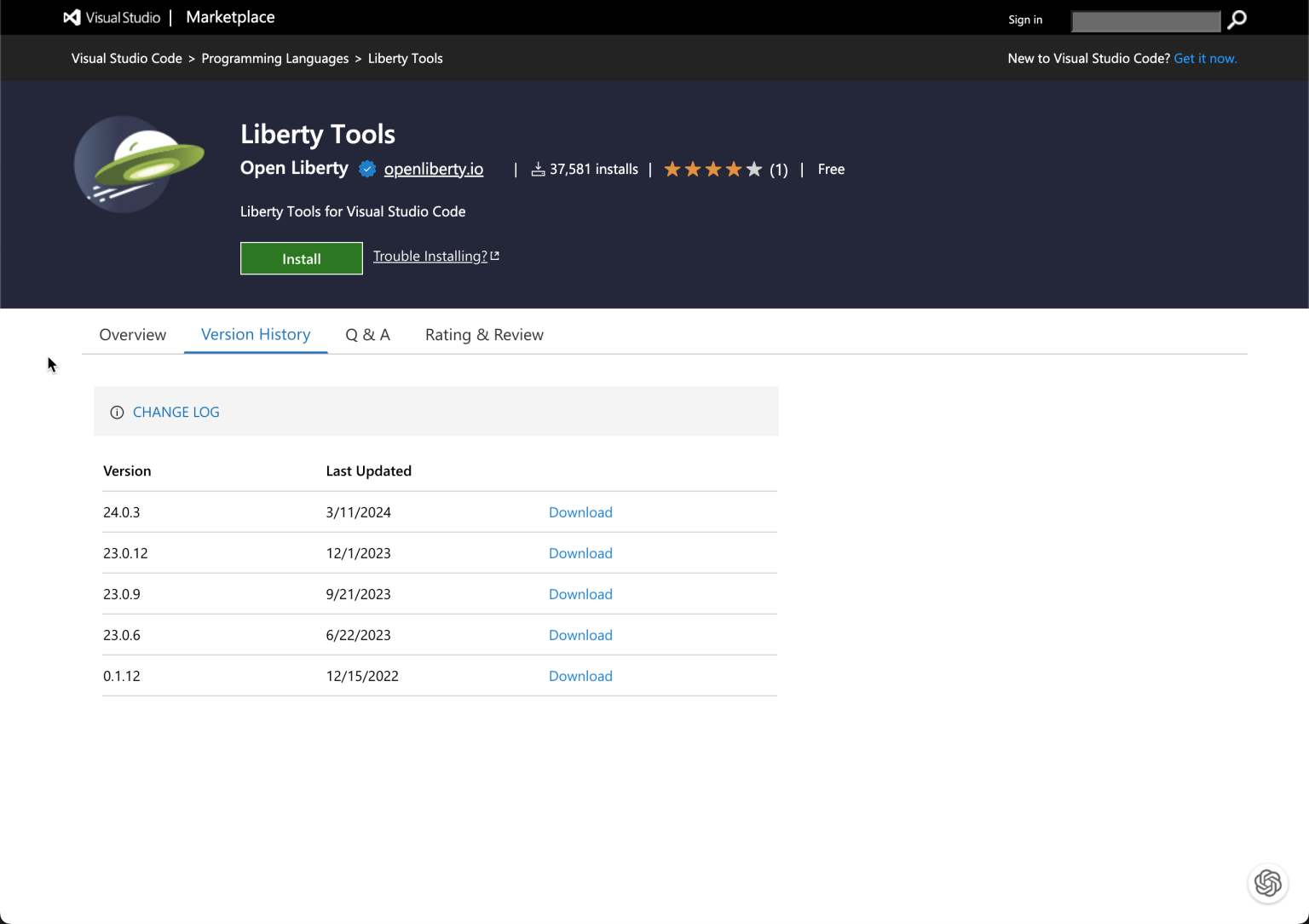Rate the extension by clicking the fifth star
The width and height of the screenshot is (1309, 924).
click(753, 169)
